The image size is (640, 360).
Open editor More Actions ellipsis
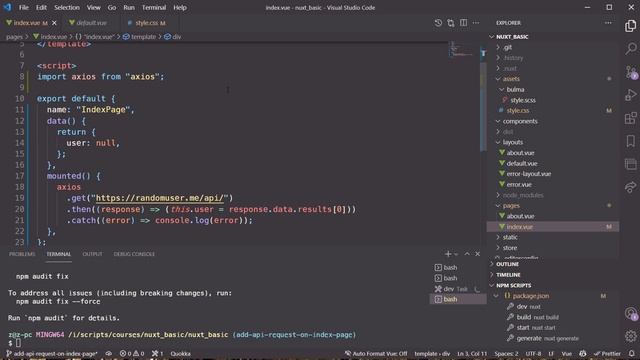click(476, 23)
